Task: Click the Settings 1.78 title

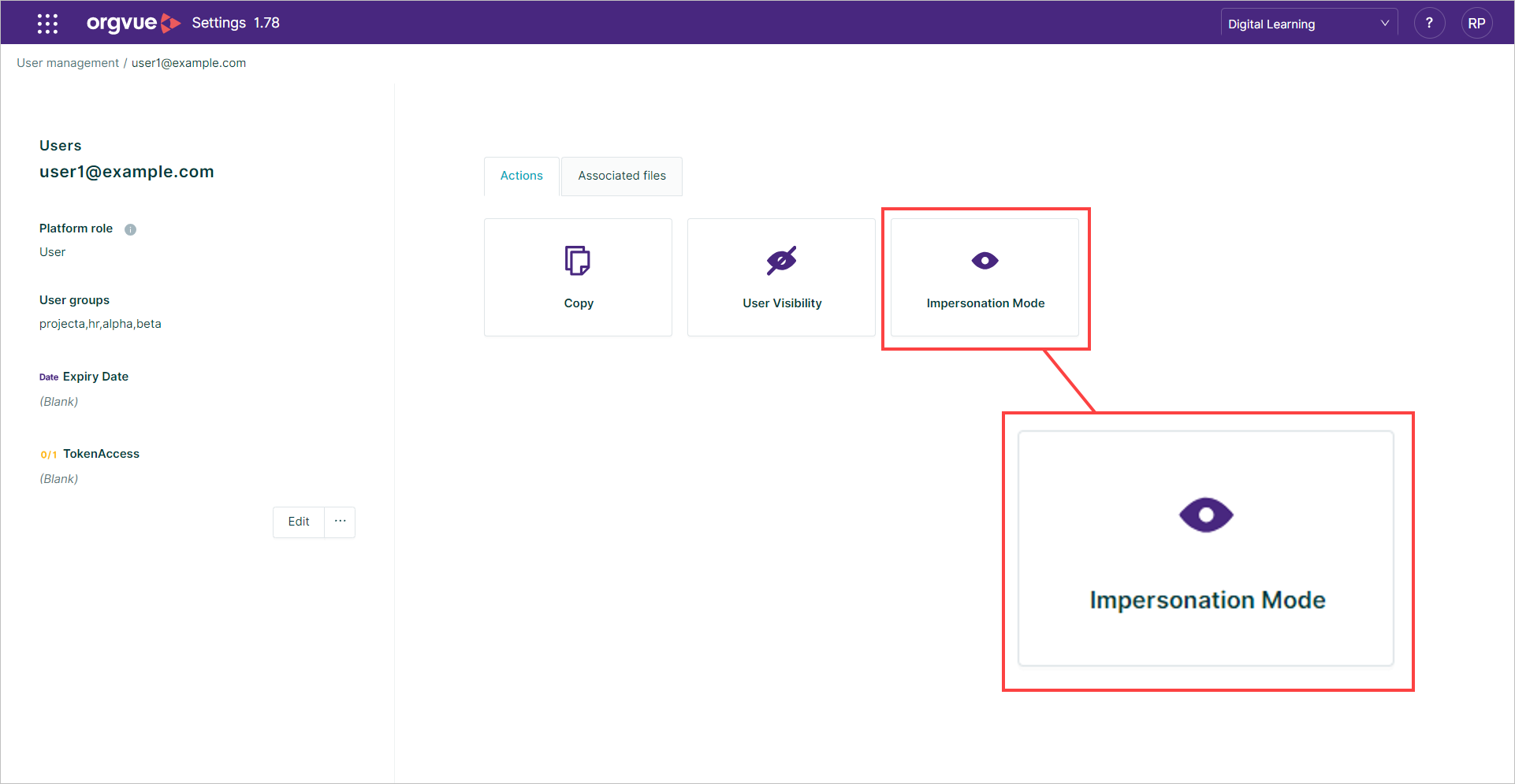Action: pos(236,23)
